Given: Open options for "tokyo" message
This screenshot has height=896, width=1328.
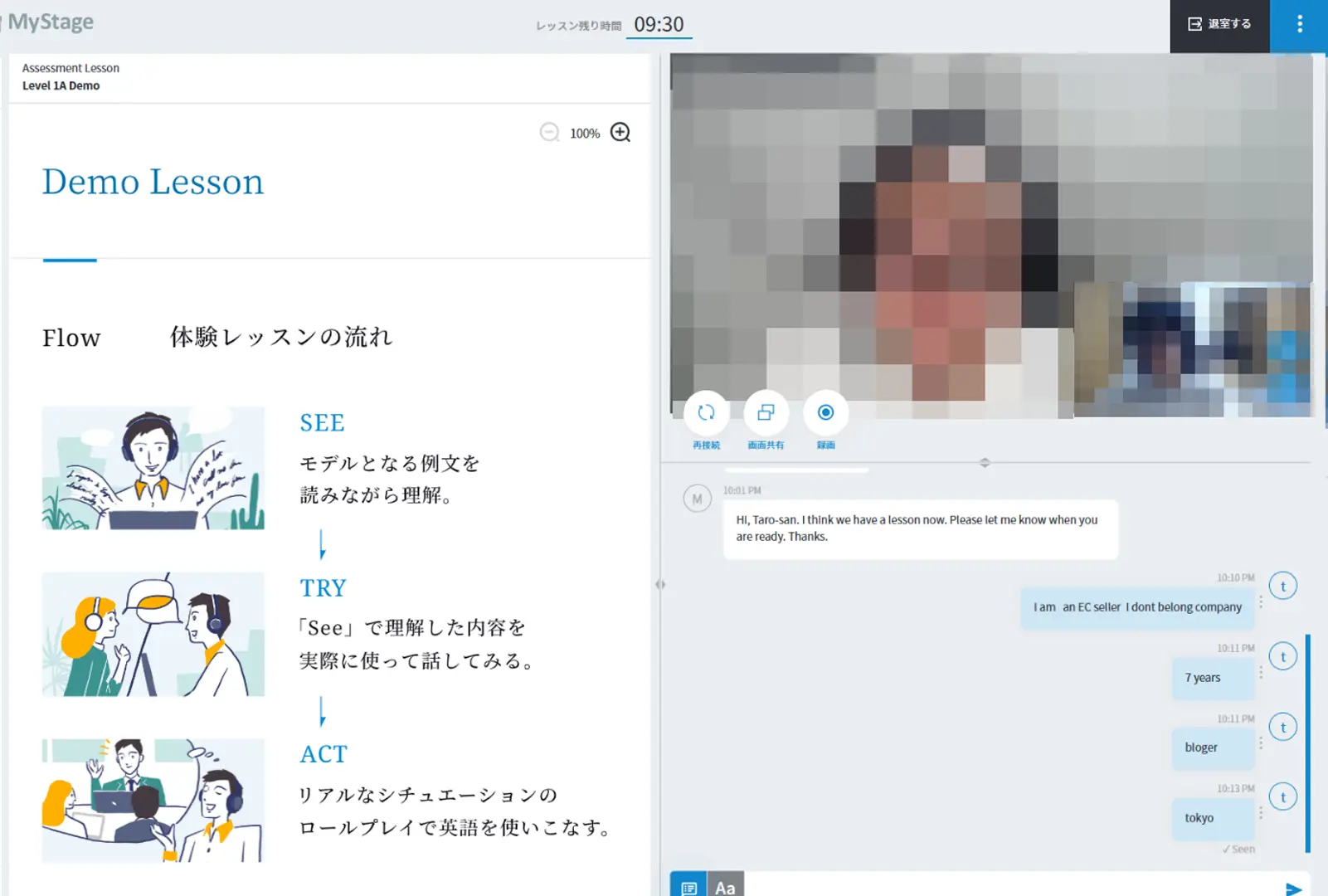Looking at the screenshot, I should click(x=1261, y=813).
